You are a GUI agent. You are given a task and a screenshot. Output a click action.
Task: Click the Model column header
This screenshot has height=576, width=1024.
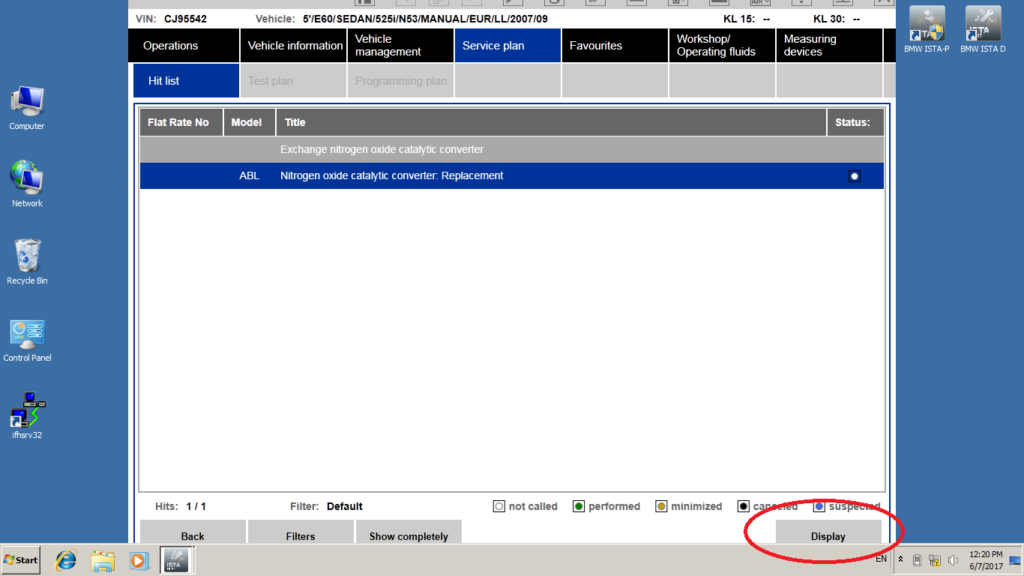tap(249, 122)
